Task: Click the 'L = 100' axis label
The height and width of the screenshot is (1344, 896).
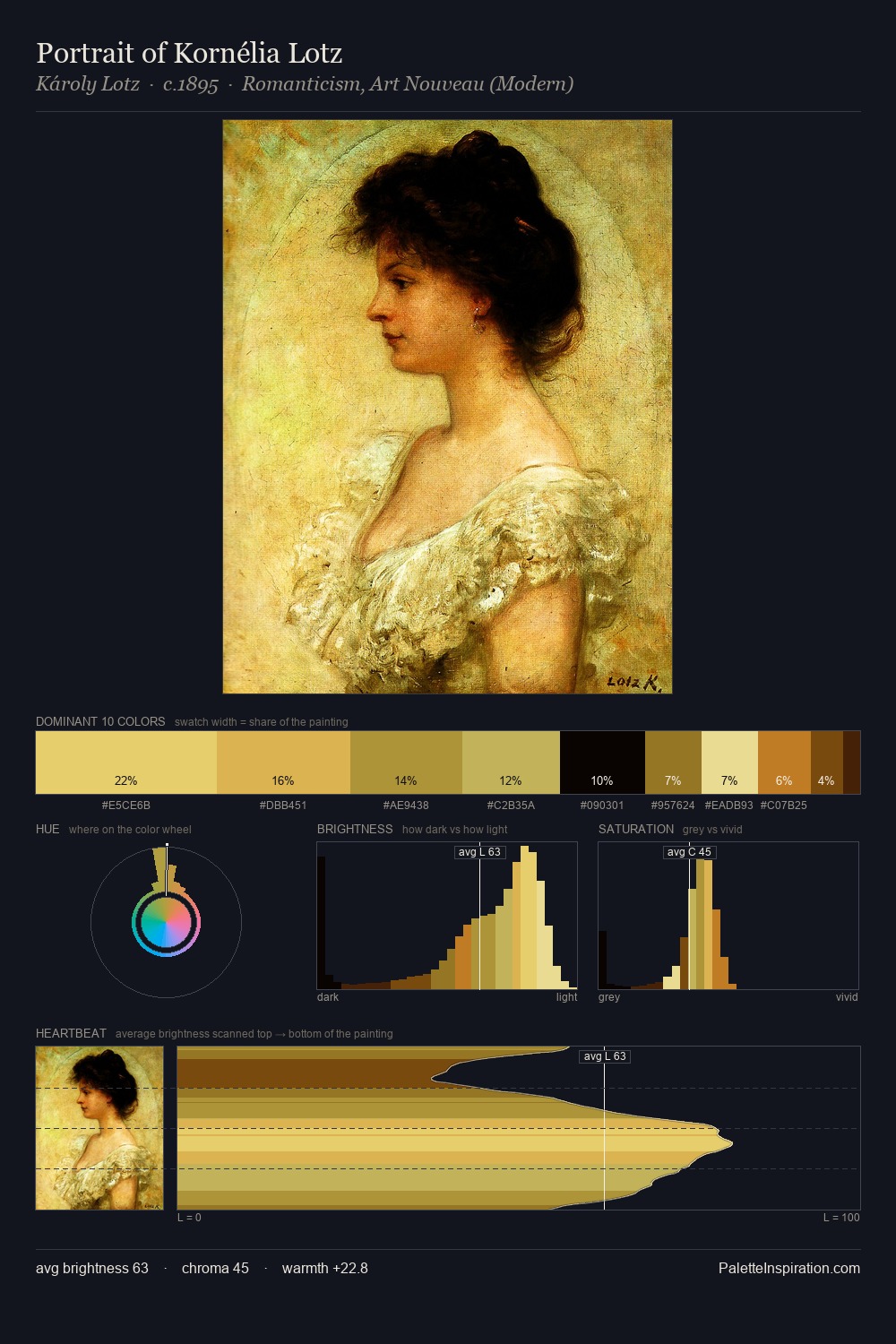Action: [x=841, y=1218]
